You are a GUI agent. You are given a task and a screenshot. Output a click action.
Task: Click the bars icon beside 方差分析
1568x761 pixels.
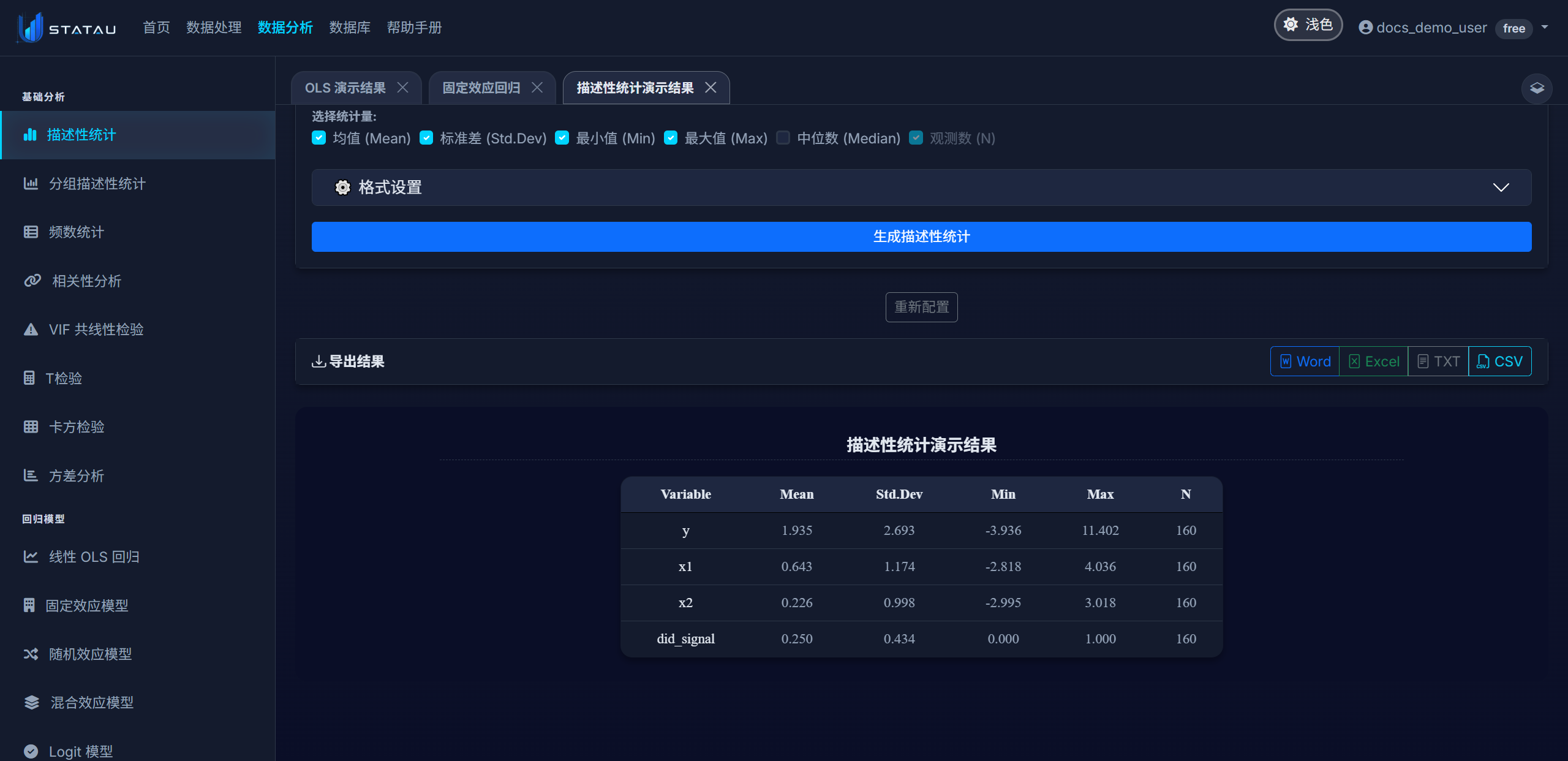tap(31, 475)
